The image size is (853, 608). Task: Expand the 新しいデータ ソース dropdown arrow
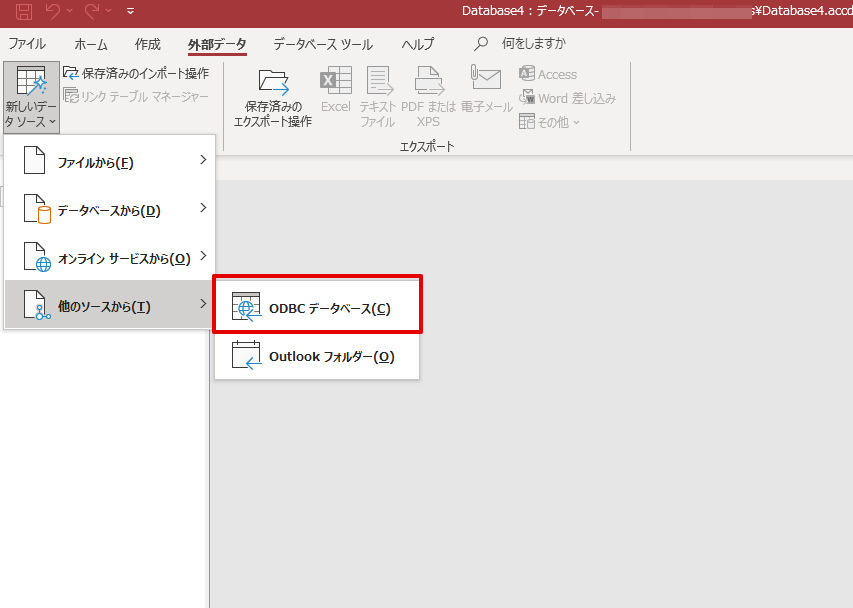pos(53,122)
